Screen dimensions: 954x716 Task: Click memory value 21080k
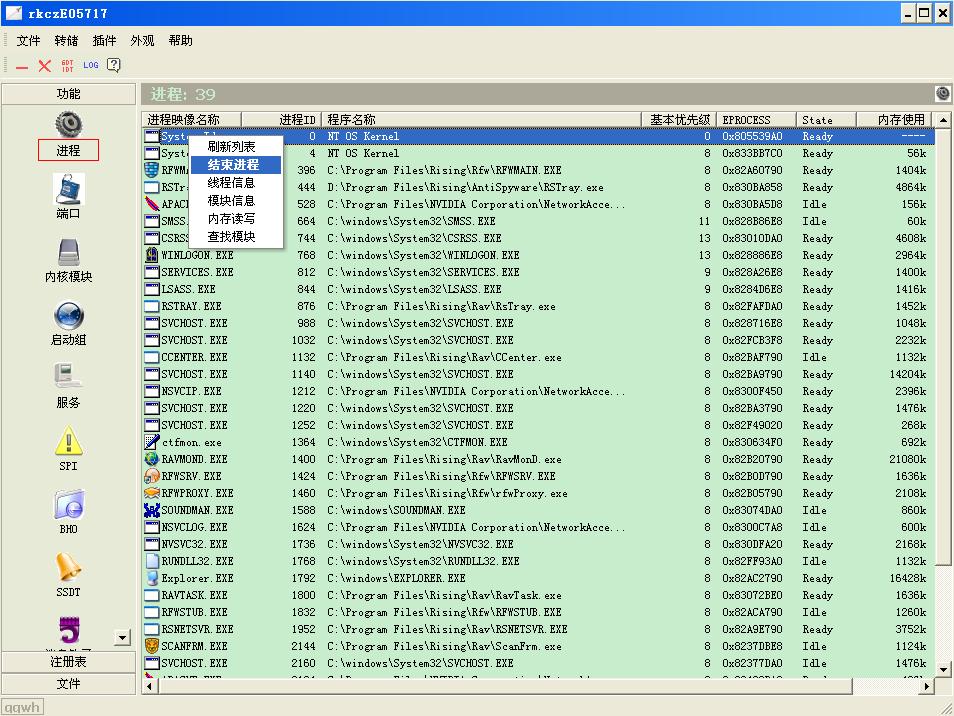908,459
